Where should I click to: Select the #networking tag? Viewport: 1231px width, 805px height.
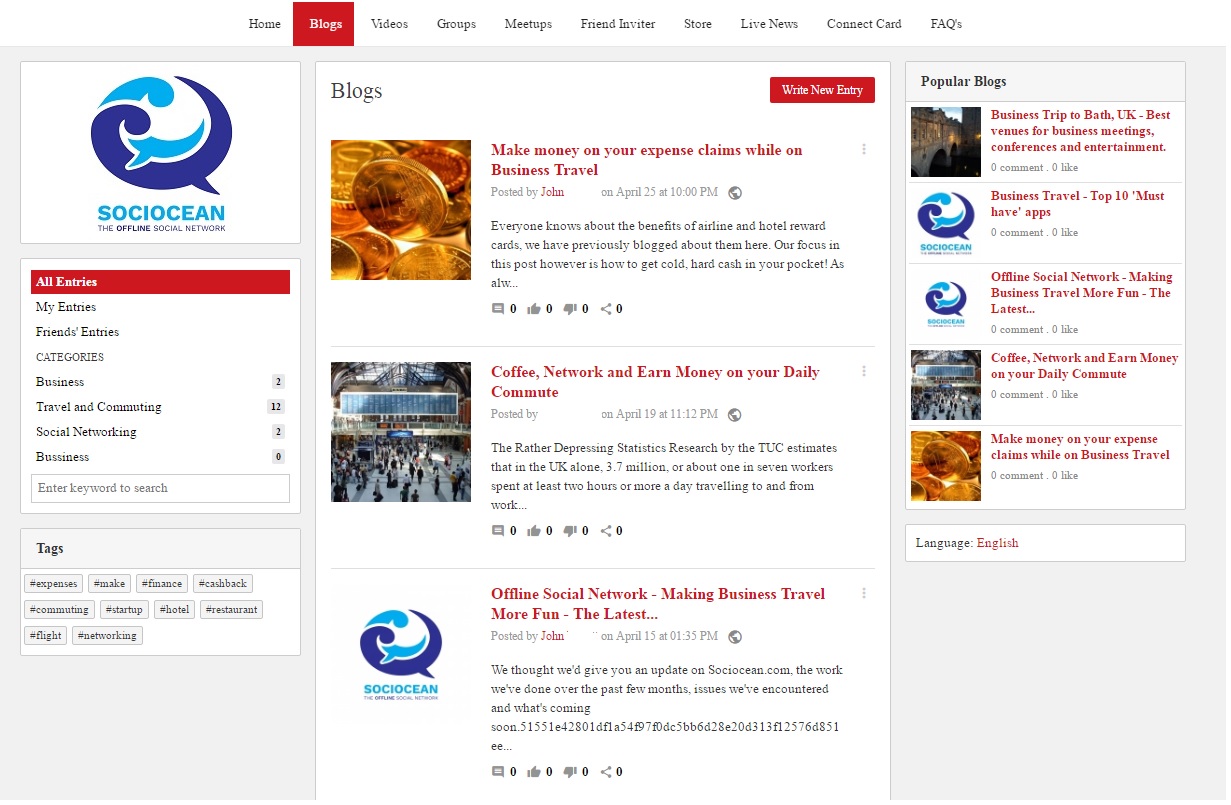[x=107, y=636]
